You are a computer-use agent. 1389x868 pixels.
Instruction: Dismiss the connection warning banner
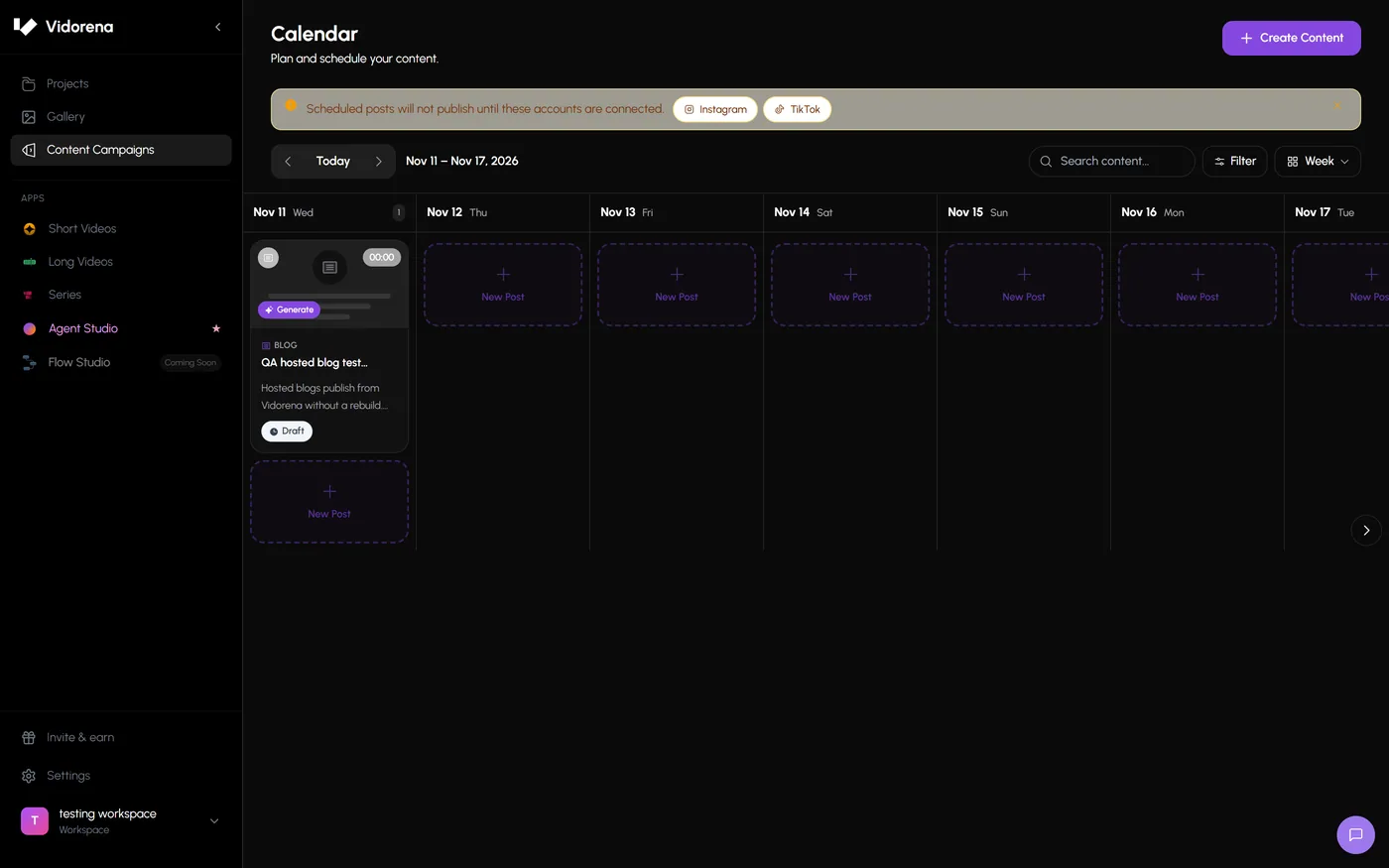pyautogui.click(x=1337, y=105)
